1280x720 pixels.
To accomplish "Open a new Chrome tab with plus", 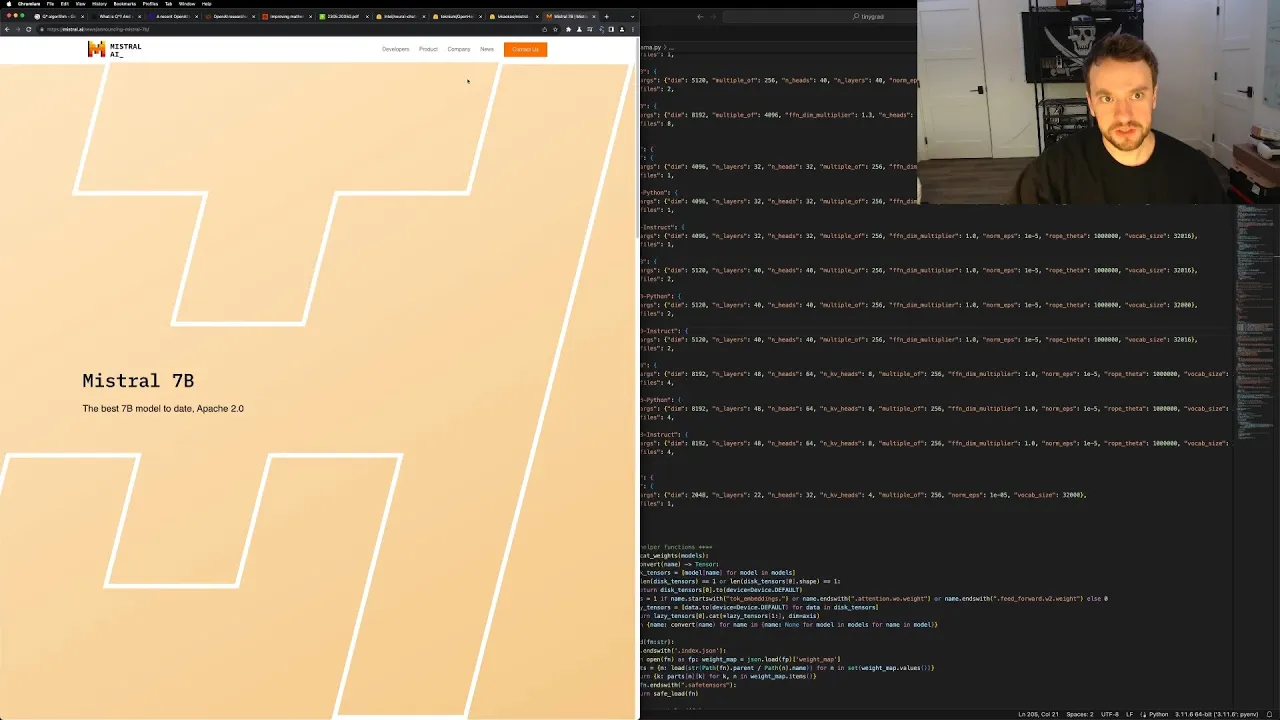I will 606,16.
